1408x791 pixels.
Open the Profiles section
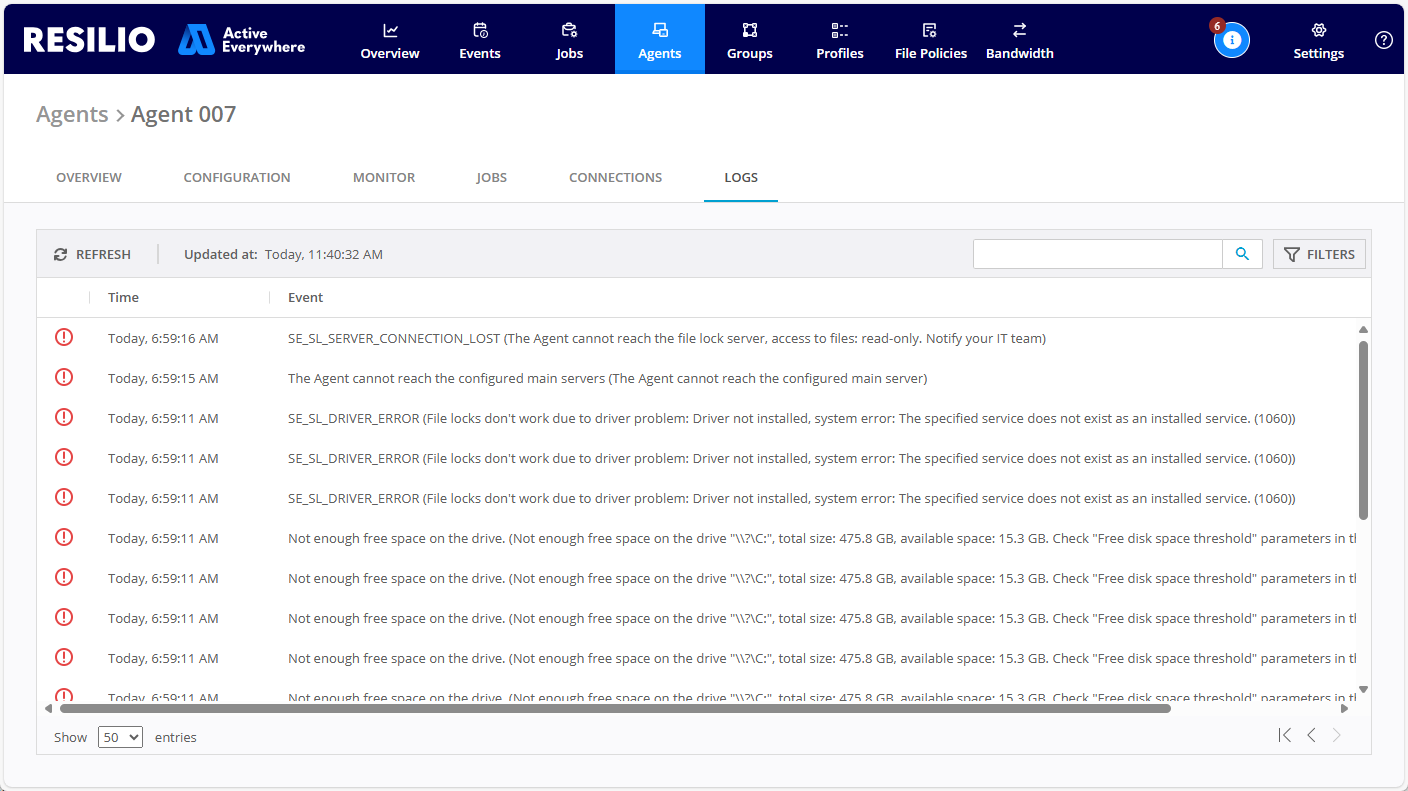(839, 40)
